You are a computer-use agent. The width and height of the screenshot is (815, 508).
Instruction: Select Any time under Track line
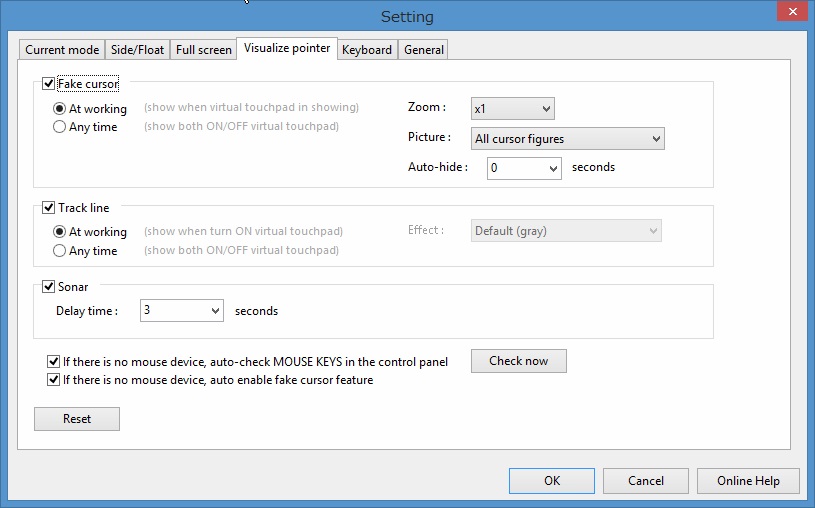click(x=60, y=251)
